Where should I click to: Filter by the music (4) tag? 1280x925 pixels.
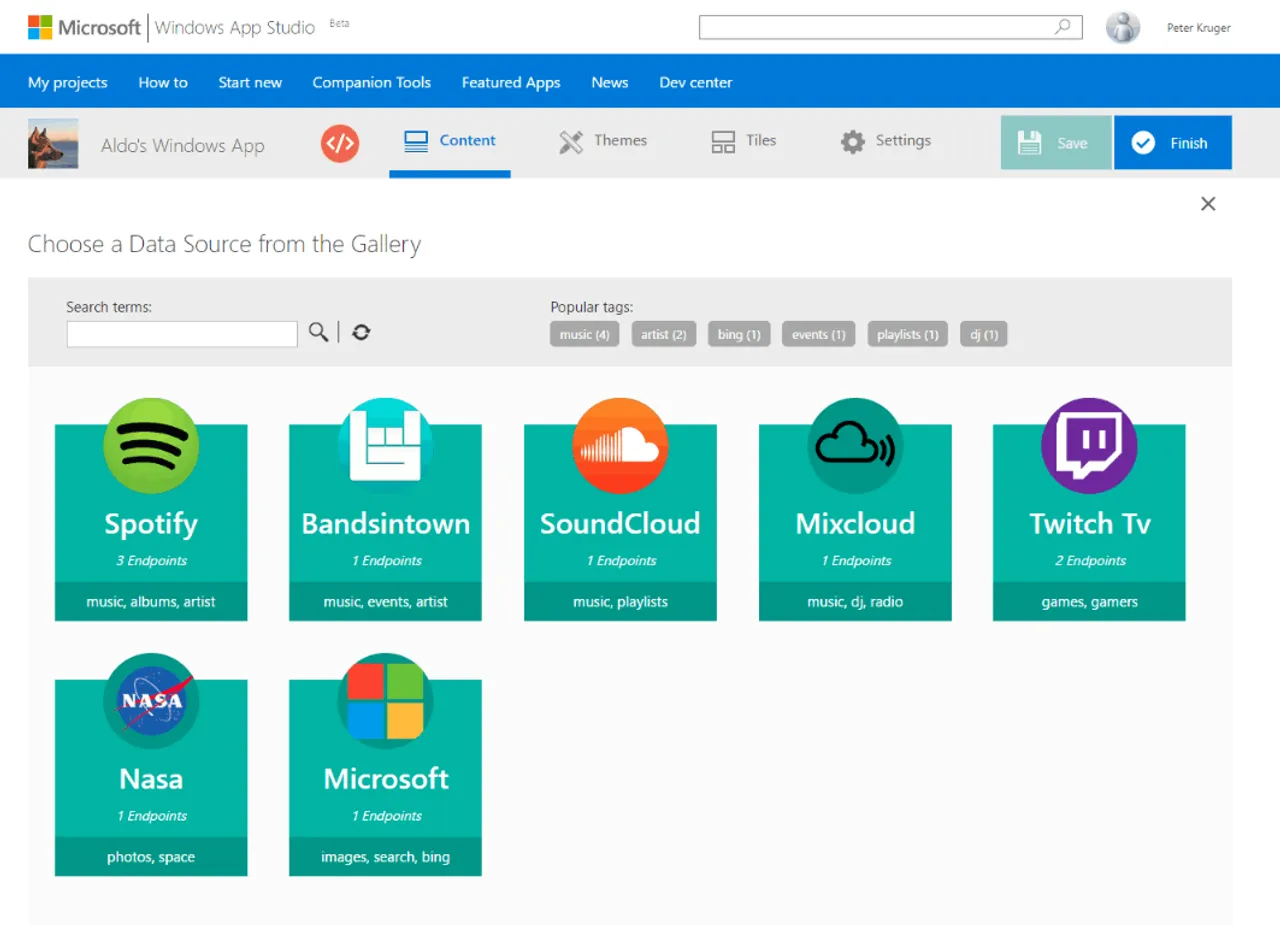click(x=585, y=334)
